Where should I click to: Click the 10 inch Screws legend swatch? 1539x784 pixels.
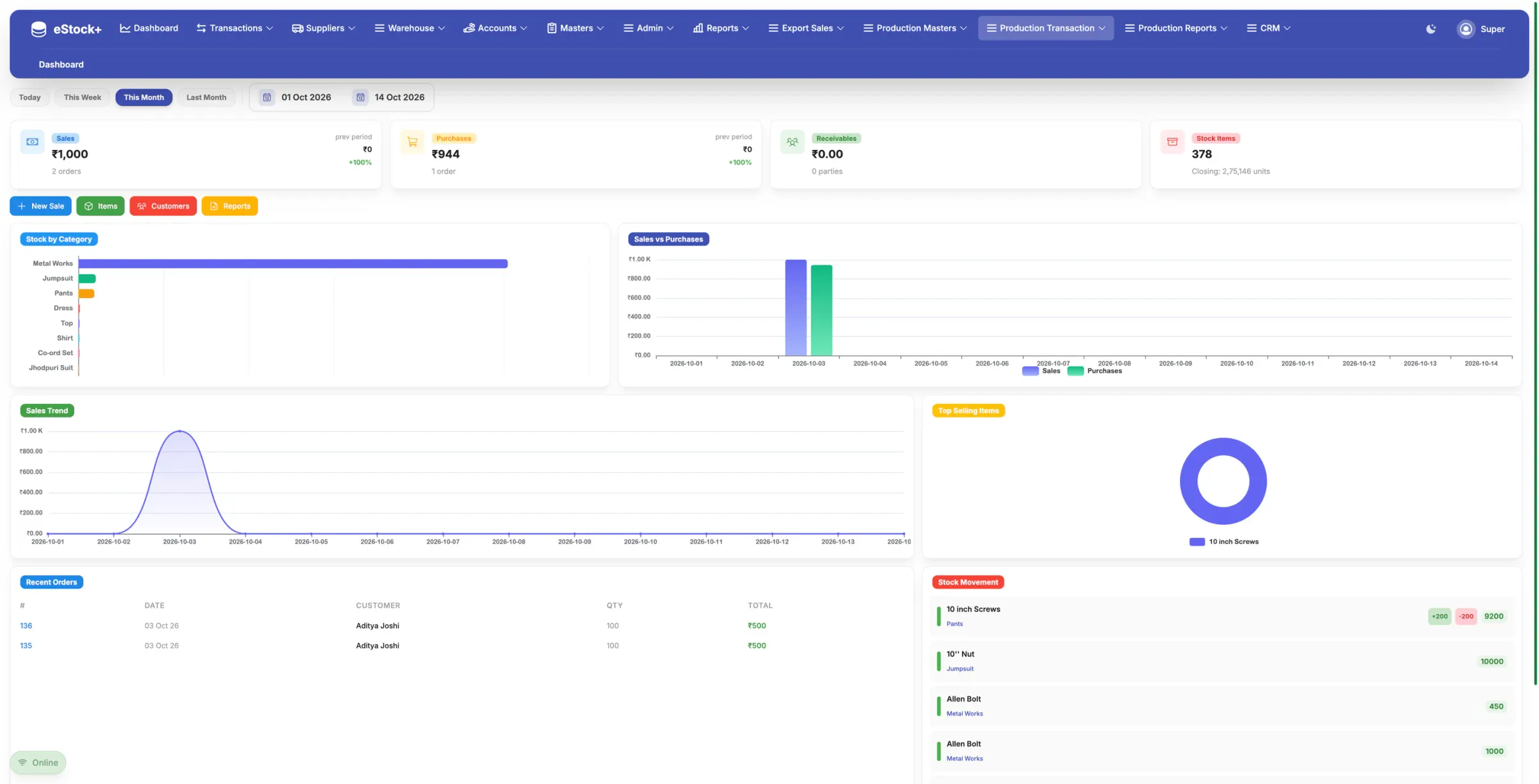tap(1197, 542)
